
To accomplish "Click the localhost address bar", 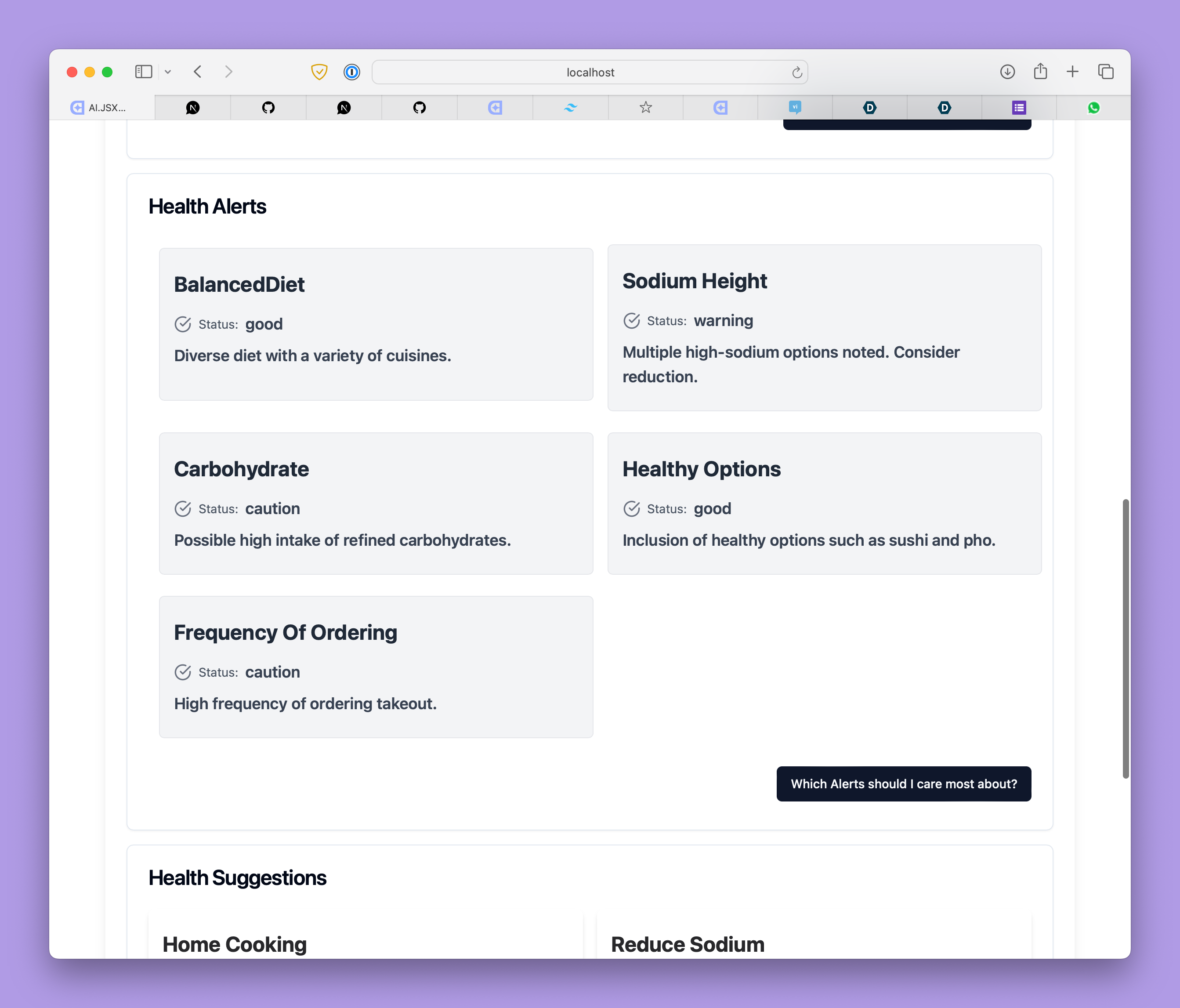I will click(x=590, y=73).
